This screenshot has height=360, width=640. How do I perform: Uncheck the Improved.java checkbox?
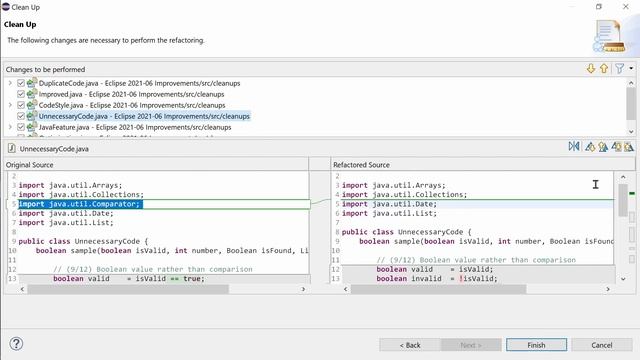point(21,94)
